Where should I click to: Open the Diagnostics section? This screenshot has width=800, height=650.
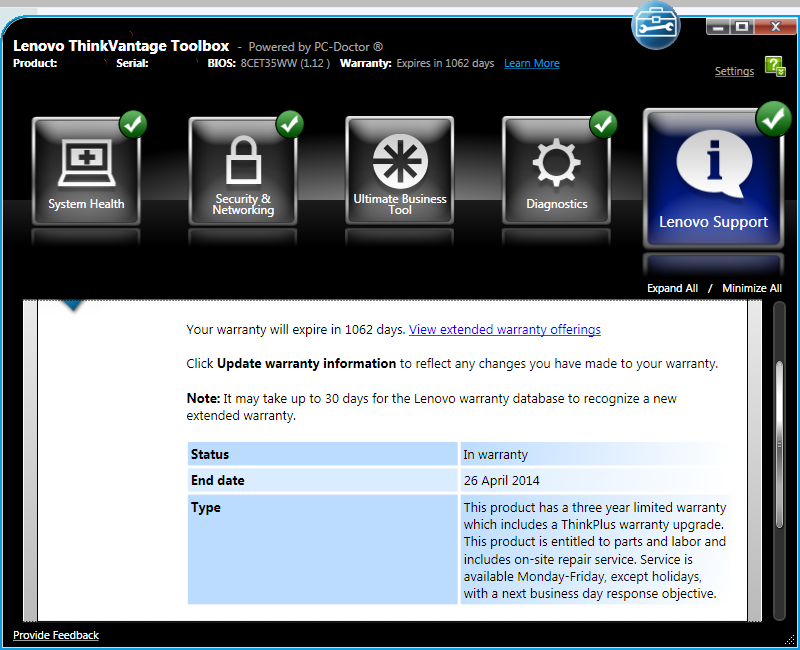(x=556, y=171)
